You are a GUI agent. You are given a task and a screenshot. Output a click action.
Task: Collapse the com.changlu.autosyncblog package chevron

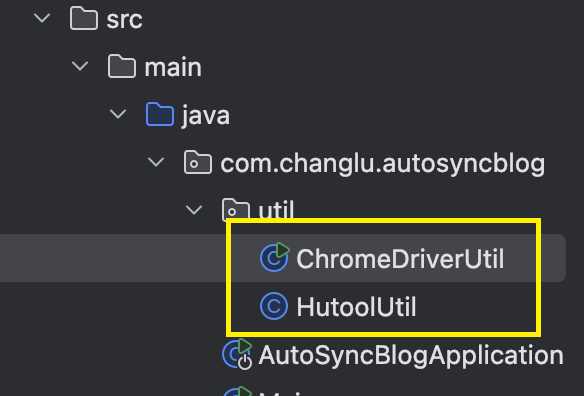coord(156,162)
